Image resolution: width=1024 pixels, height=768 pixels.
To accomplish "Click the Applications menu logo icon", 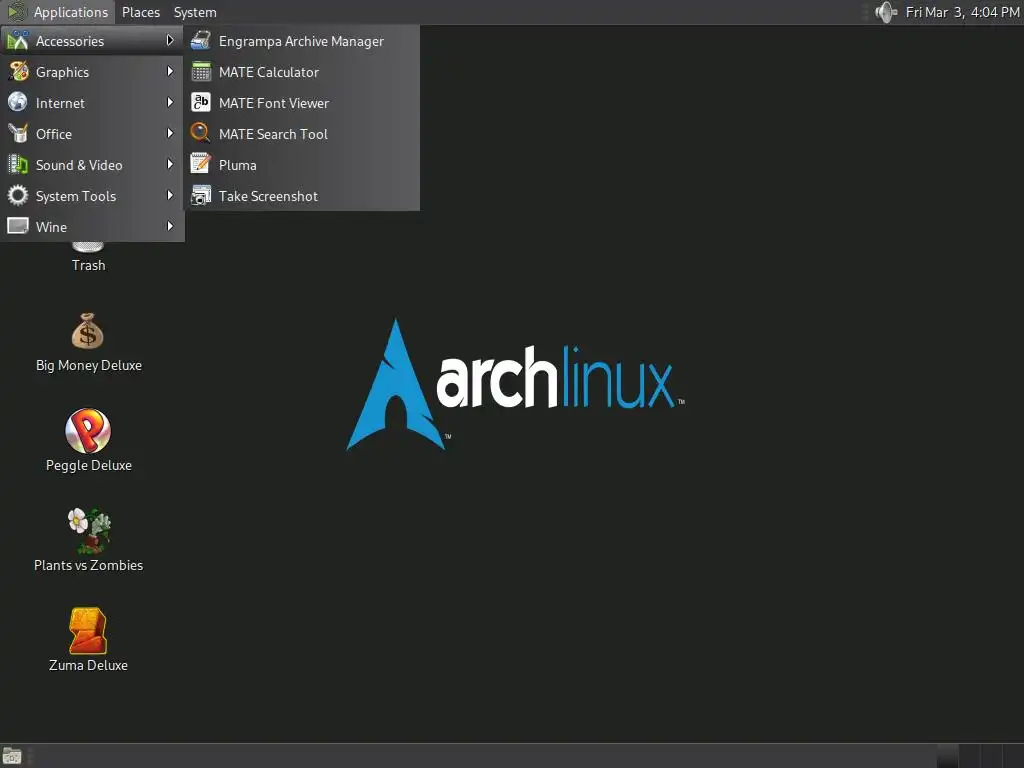I will point(16,12).
